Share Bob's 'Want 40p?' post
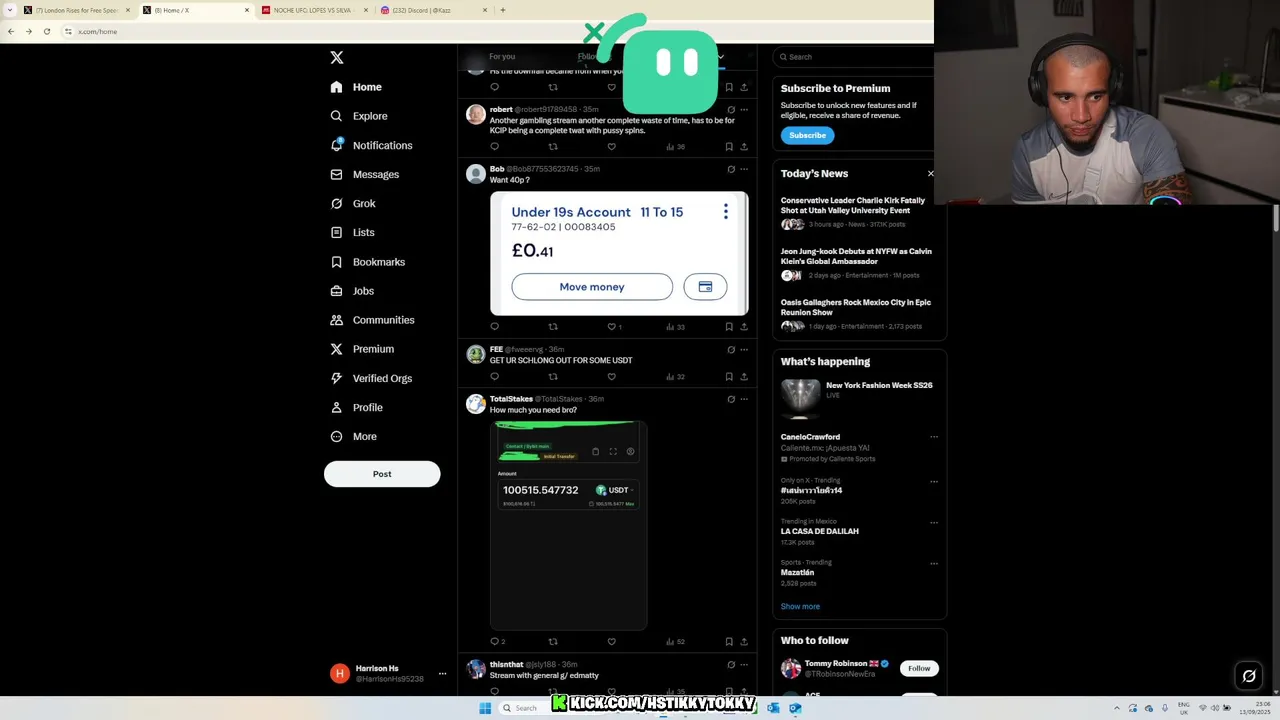The width and height of the screenshot is (1280, 720). [744, 326]
